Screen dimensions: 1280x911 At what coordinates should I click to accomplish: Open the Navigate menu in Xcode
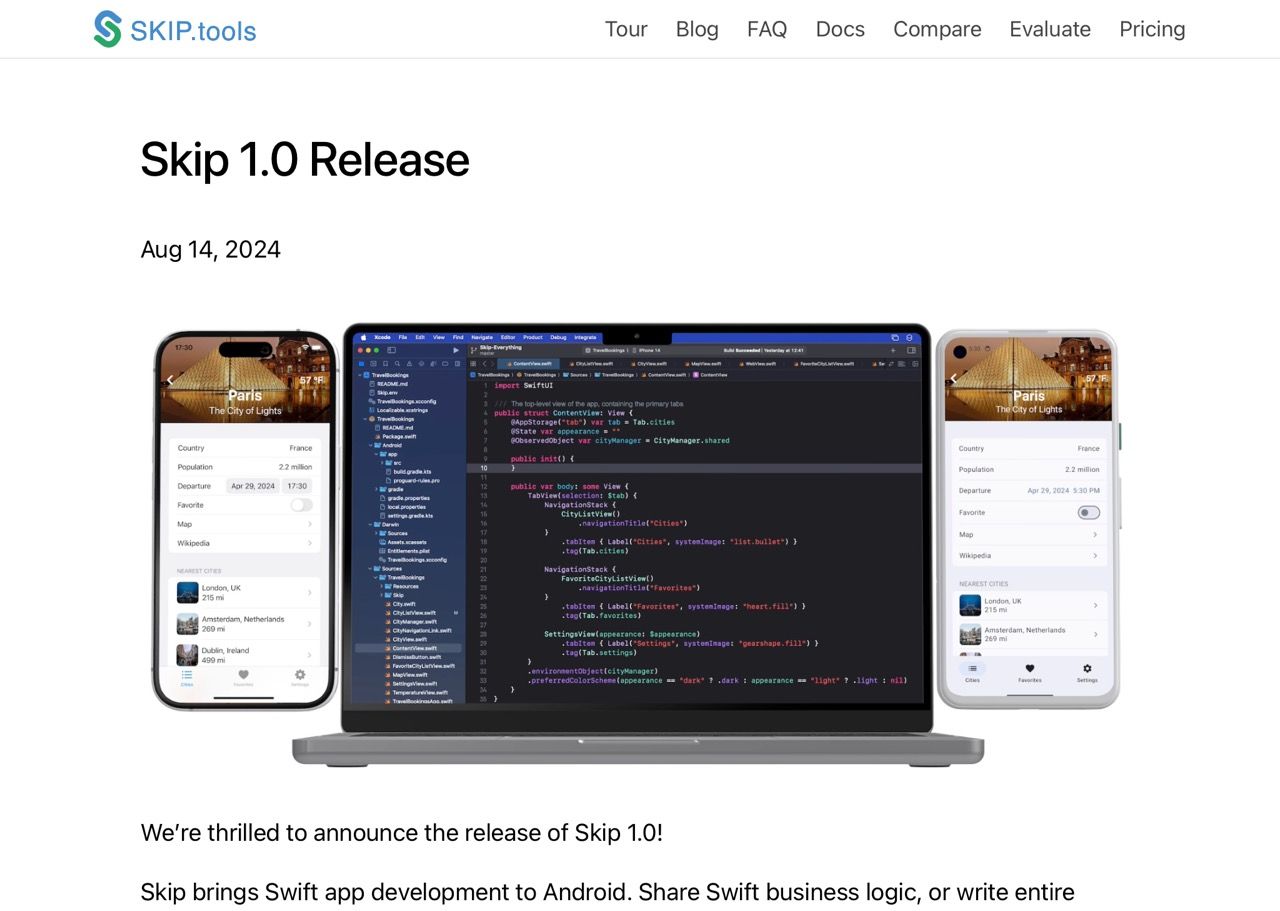(x=482, y=337)
